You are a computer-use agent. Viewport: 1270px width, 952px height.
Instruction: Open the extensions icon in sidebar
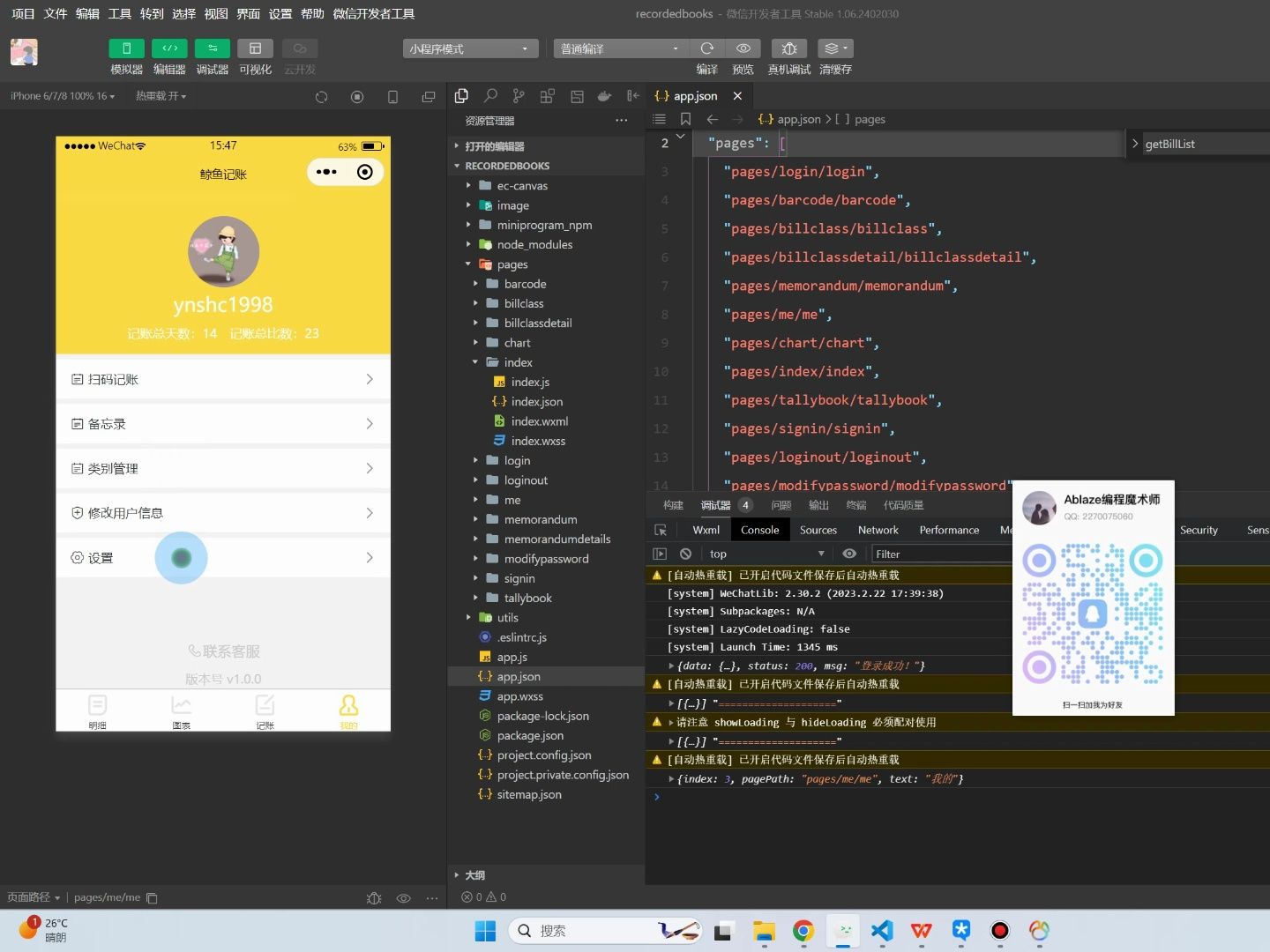pos(548,96)
